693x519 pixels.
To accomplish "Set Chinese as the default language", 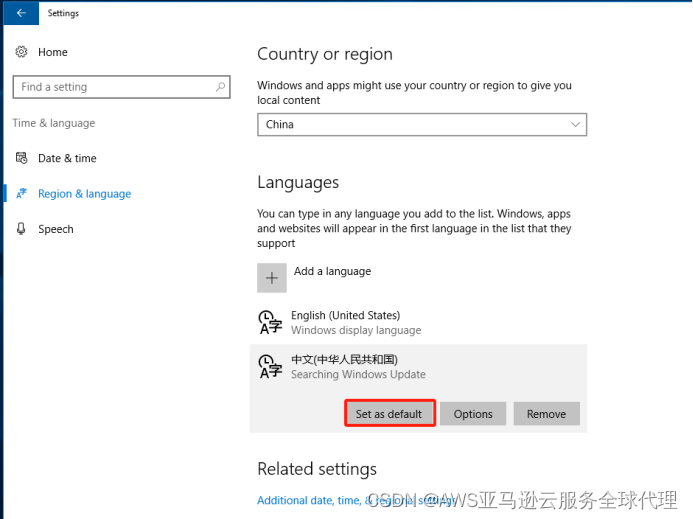I will 390,413.
